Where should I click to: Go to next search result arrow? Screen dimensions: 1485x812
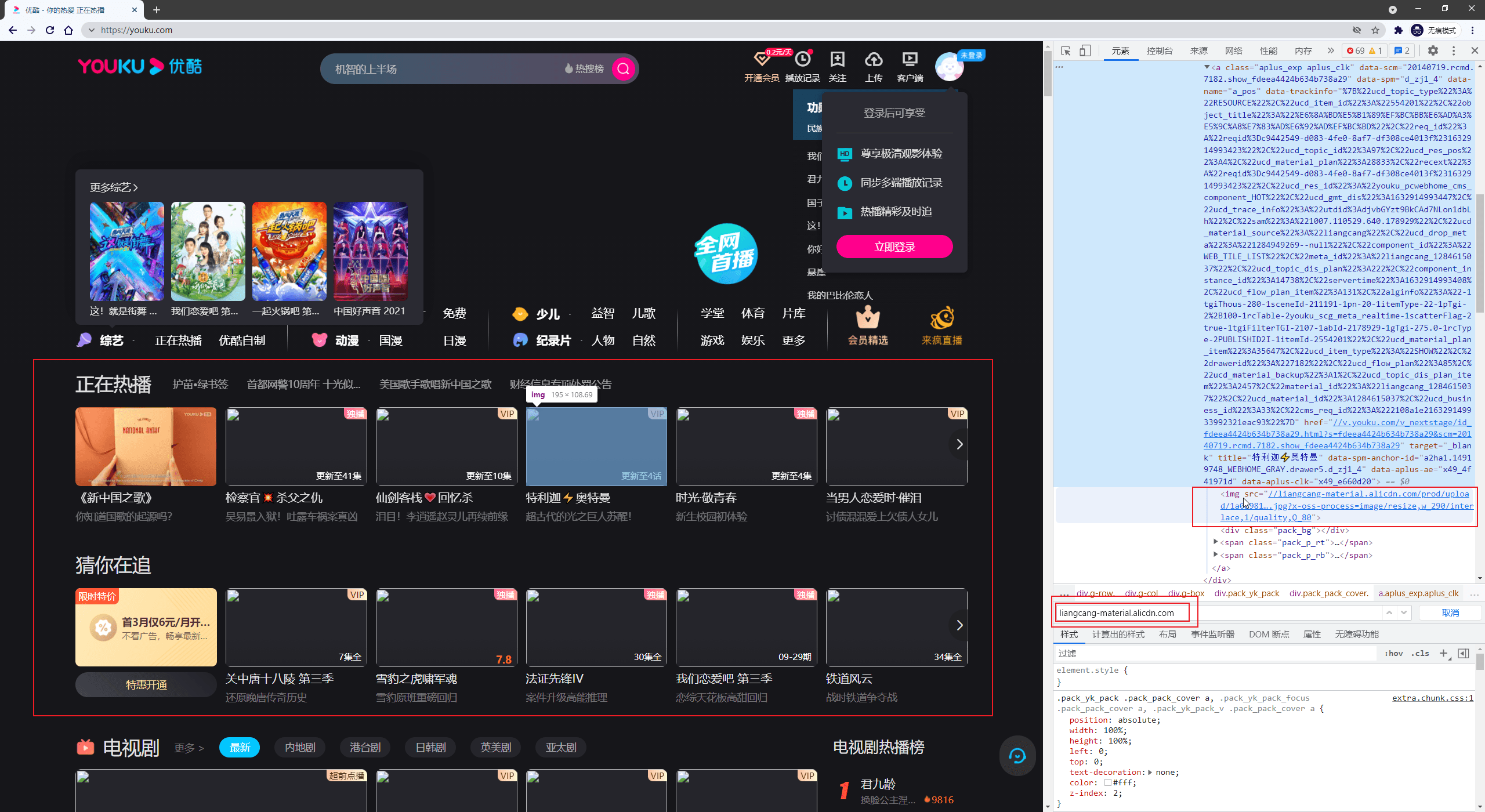point(1404,612)
